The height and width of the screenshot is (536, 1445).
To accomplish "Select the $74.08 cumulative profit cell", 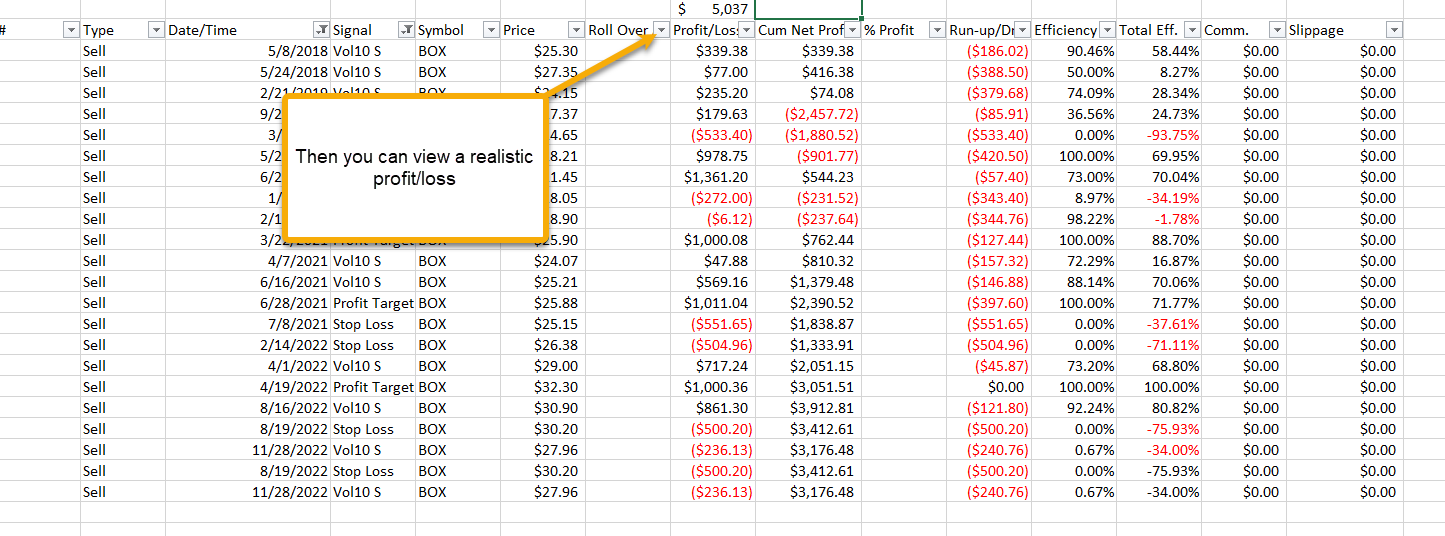I will point(808,93).
